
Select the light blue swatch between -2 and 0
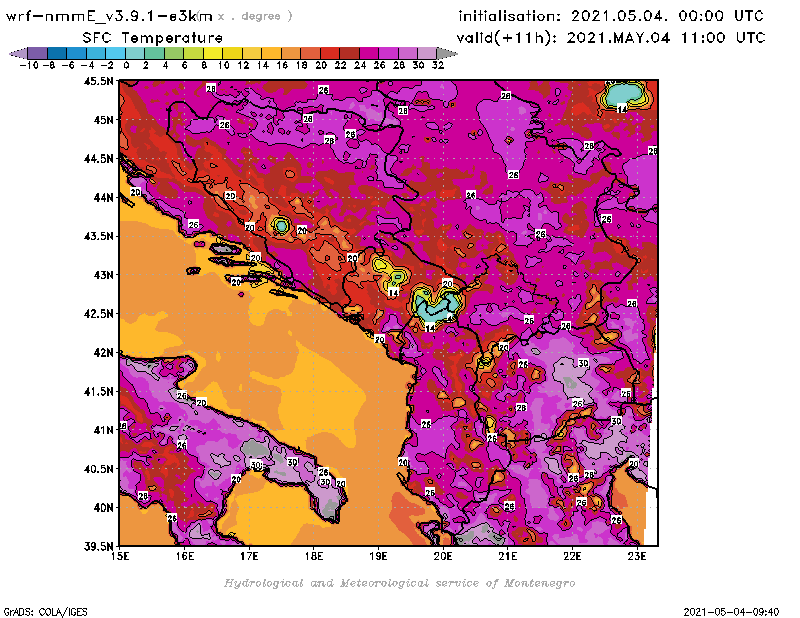[x=116, y=53]
